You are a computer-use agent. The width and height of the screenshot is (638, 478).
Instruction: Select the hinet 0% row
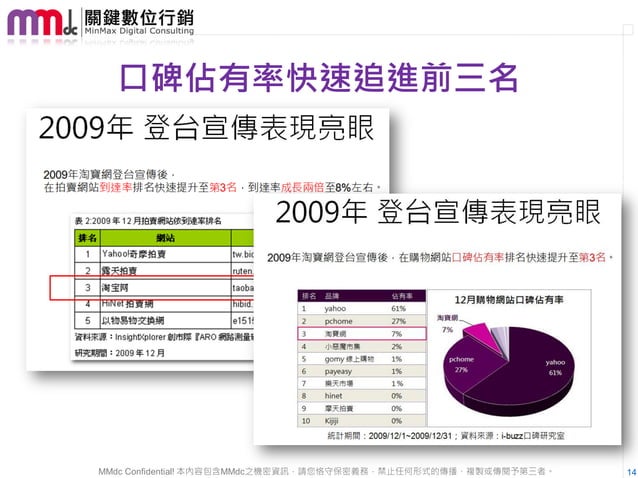click(362, 395)
